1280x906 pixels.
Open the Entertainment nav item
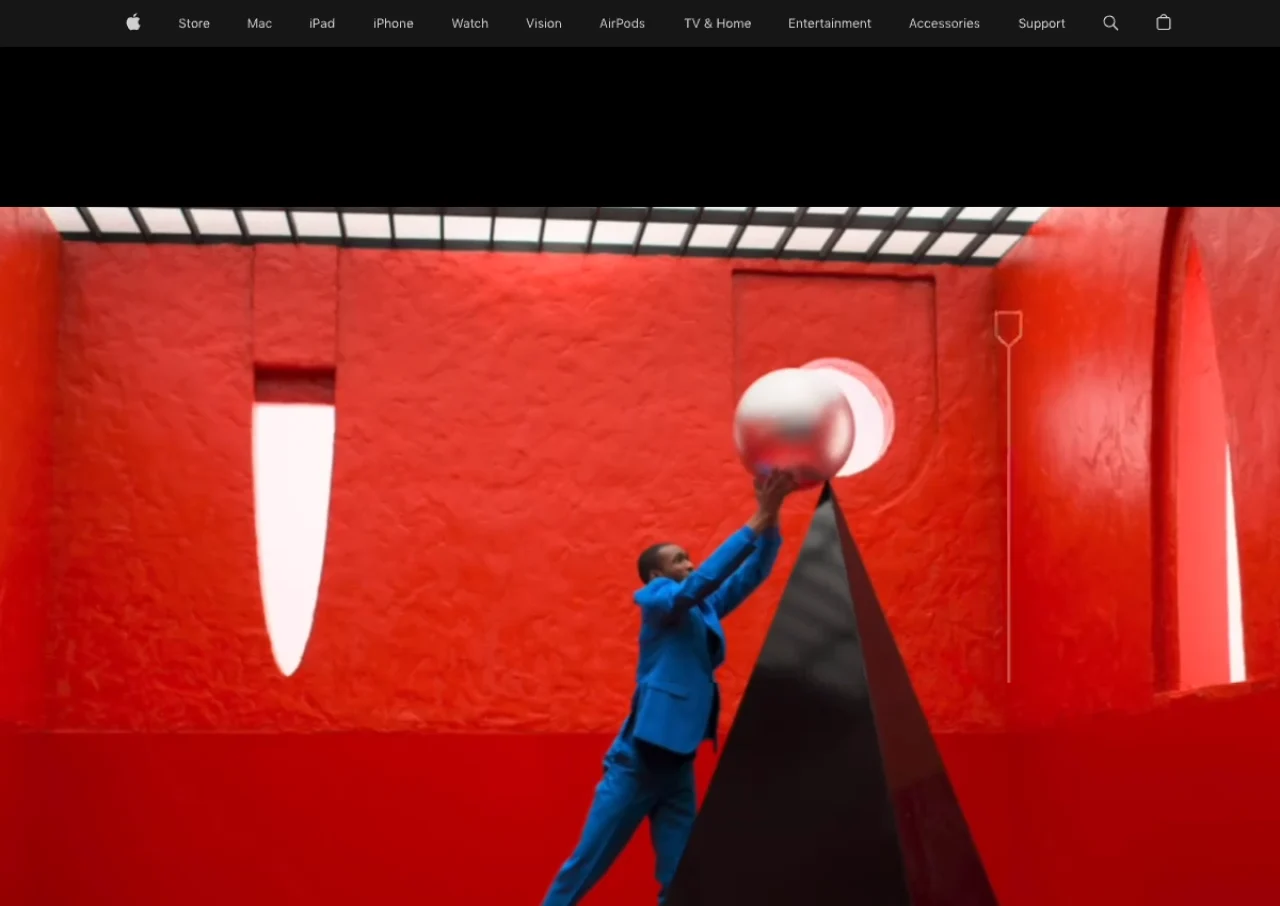pos(829,23)
